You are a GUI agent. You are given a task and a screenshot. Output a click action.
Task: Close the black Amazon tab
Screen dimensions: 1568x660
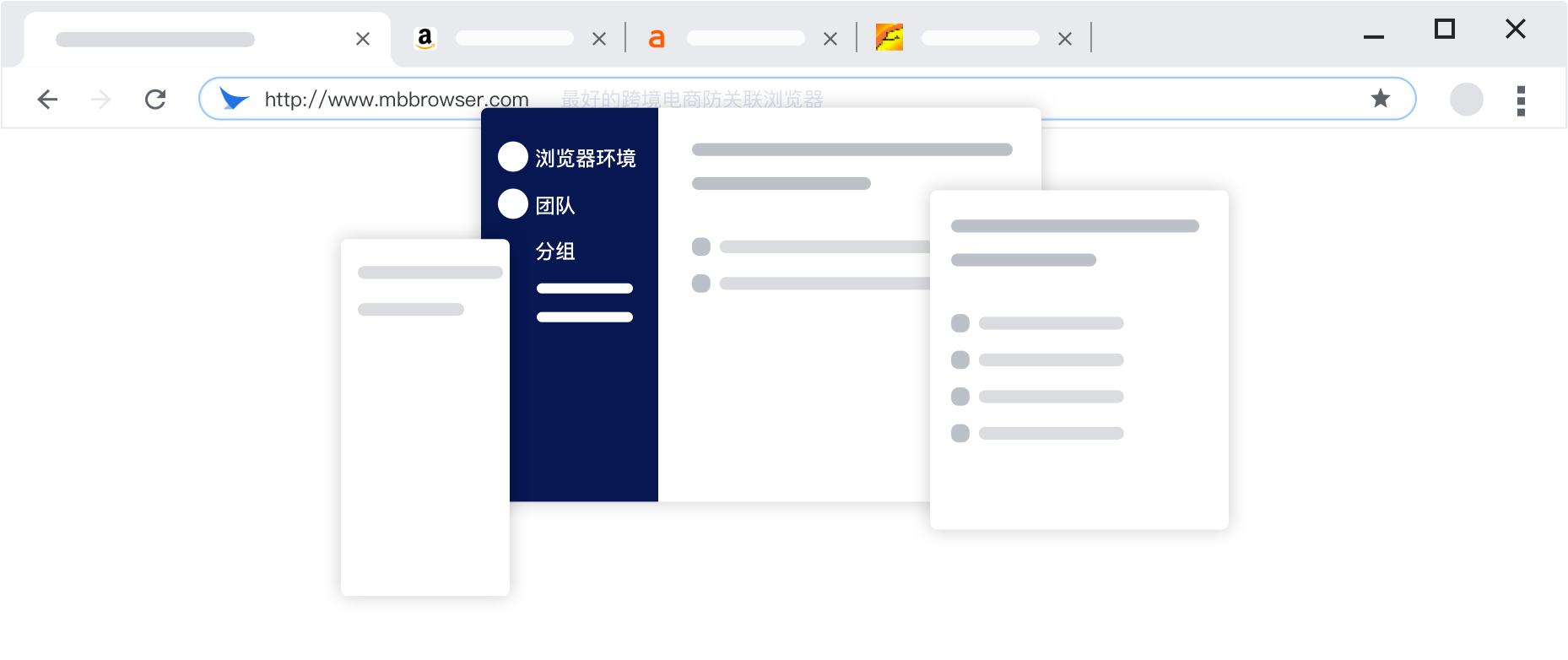pyautogui.click(x=599, y=39)
